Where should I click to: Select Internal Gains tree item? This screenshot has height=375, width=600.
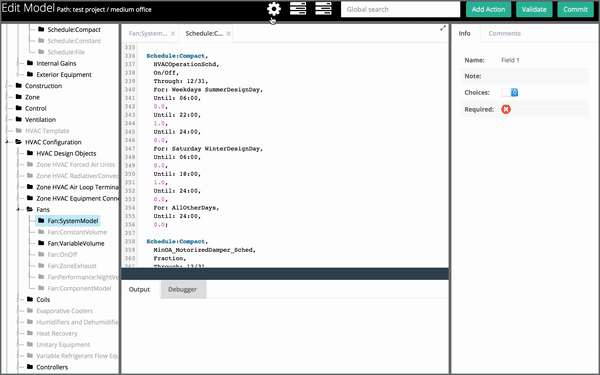point(56,63)
